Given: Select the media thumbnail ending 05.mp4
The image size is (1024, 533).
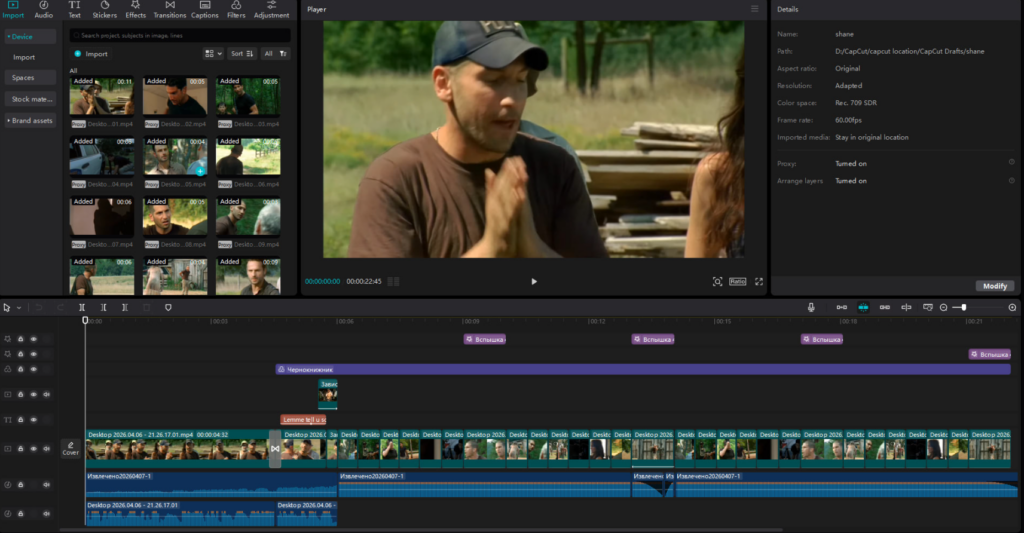Looking at the screenshot, I should (175, 157).
